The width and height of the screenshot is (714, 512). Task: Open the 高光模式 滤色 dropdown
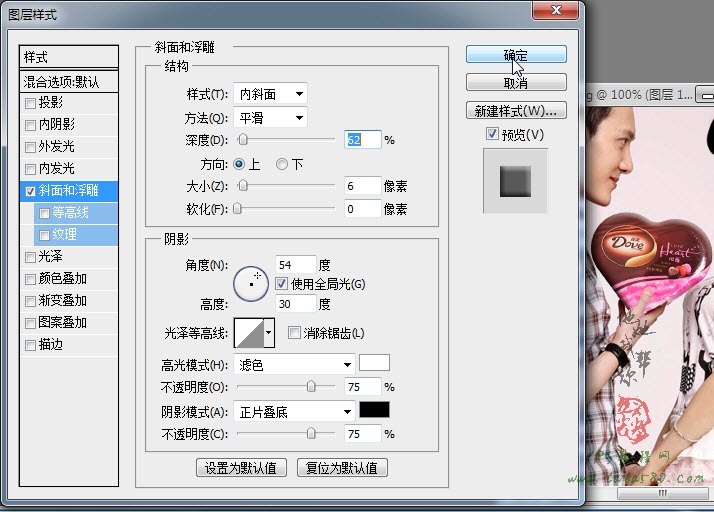[x=294, y=365]
